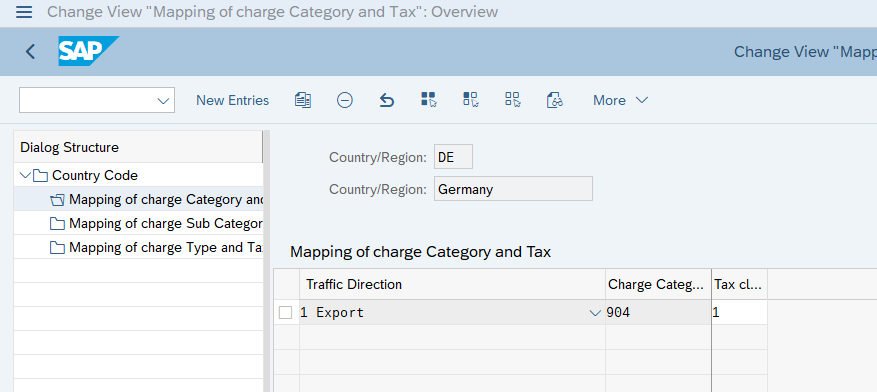Click the Copy As toolbar icon

pos(303,100)
